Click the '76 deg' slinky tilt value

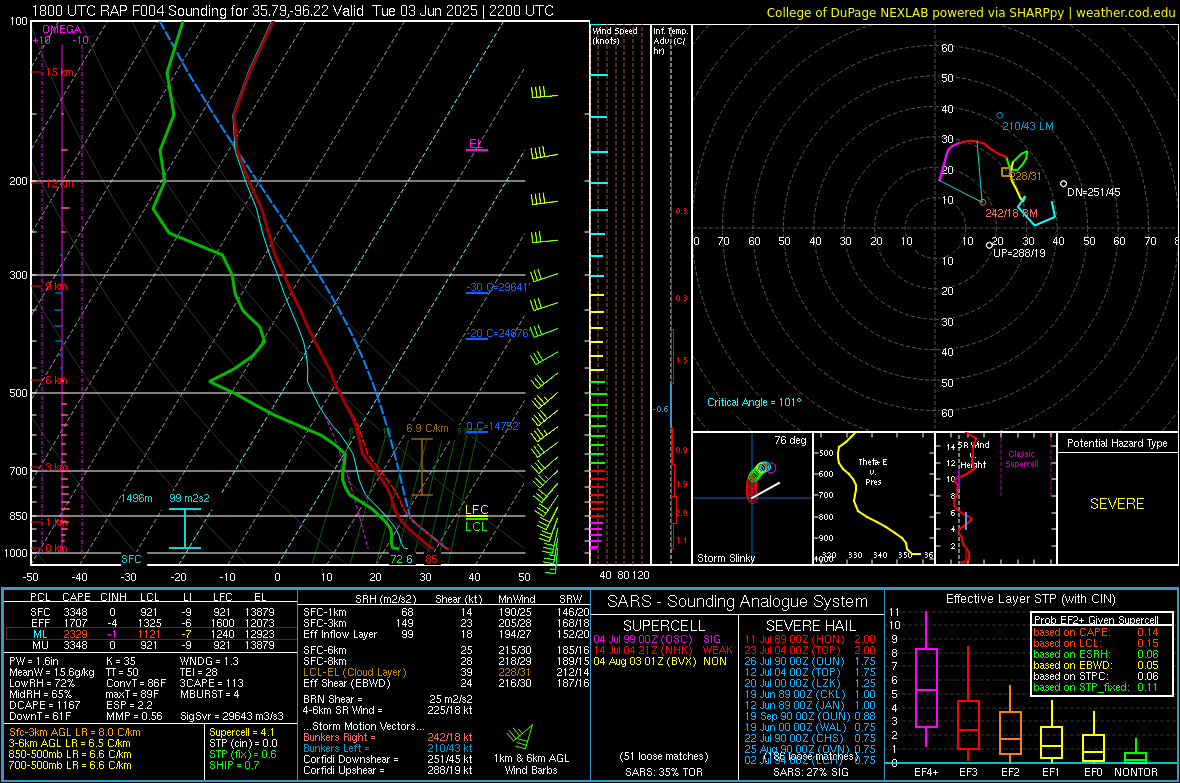click(790, 440)
